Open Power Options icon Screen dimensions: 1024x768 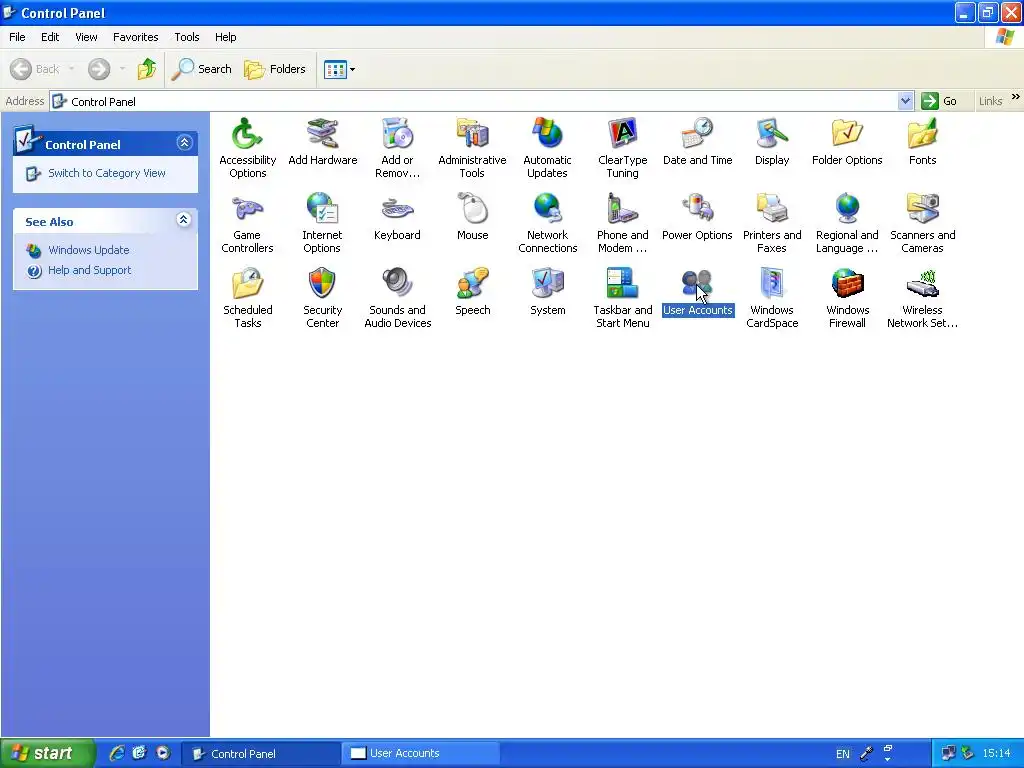pos(697,217)
